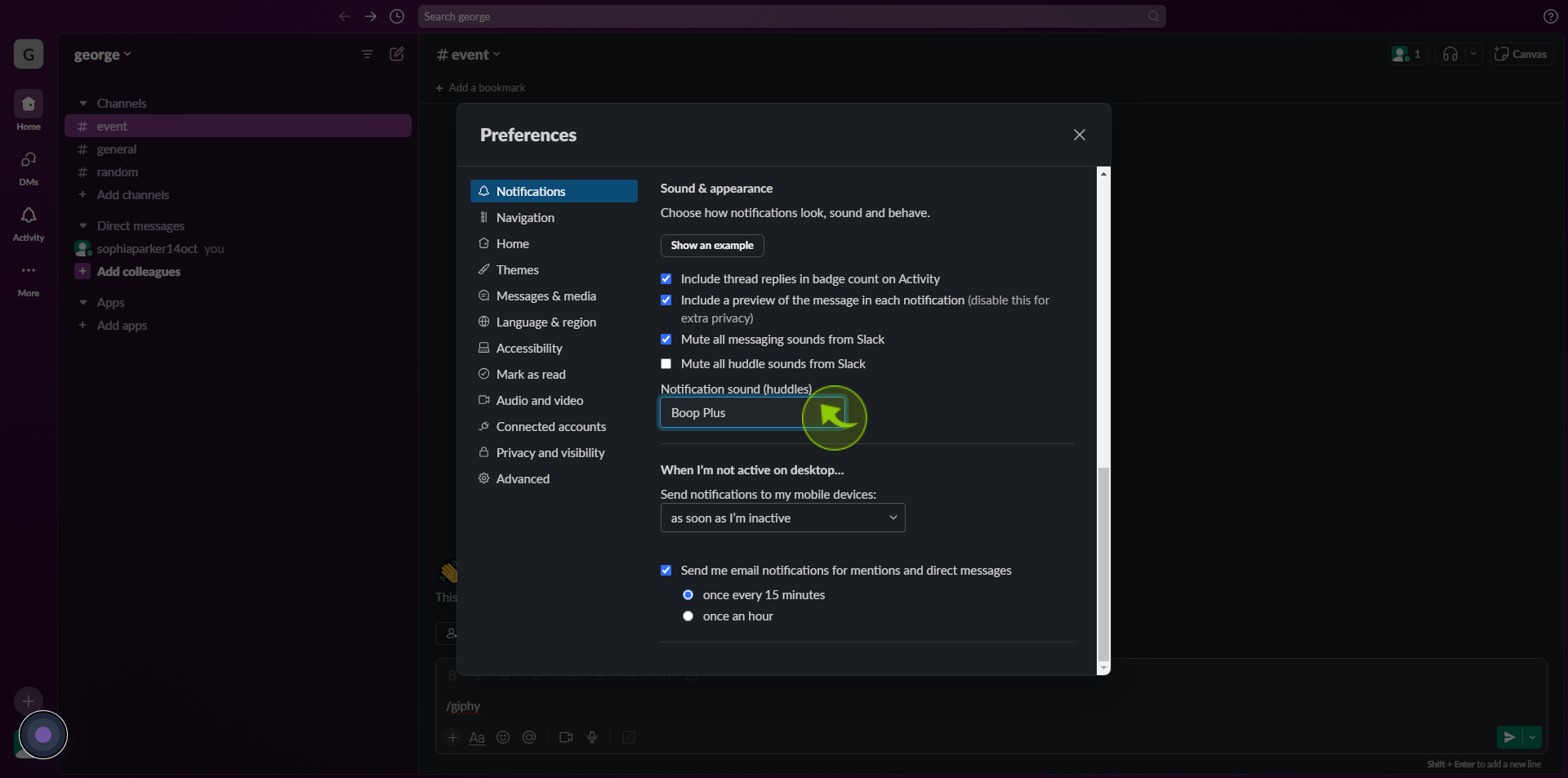The height and width of the screenshot is (778, 1568).
Task: Click Show an example button
Action: click(x=712, y=246)
